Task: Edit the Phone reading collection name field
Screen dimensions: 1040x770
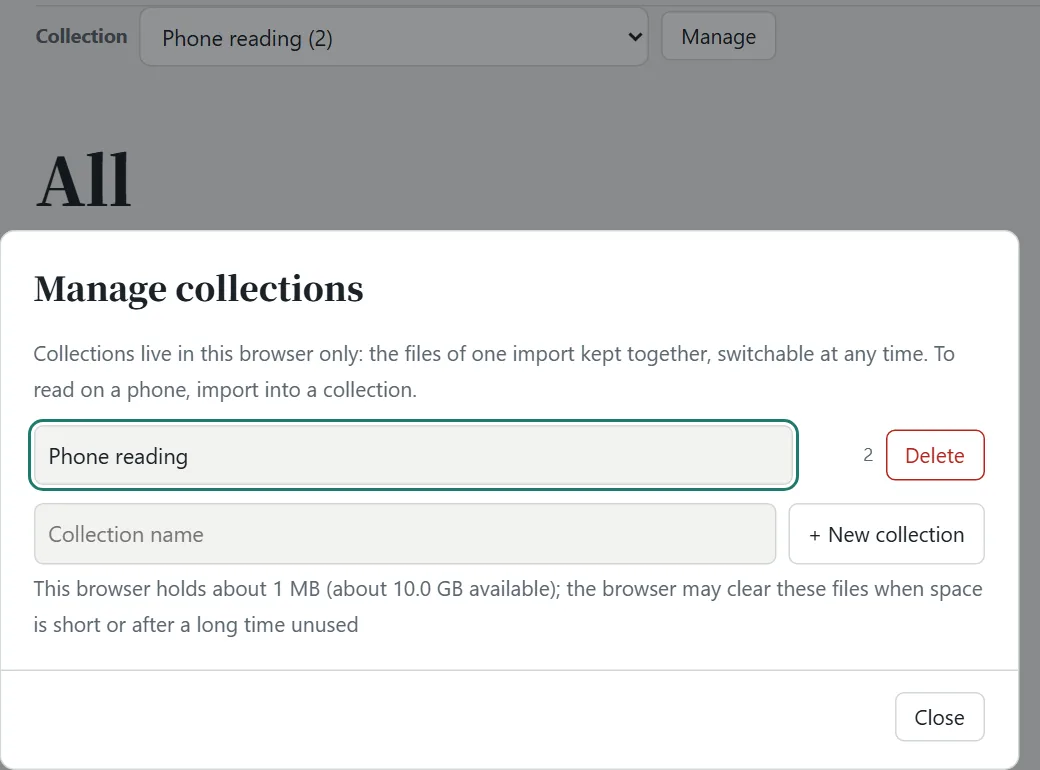Action: (x=413, y=456)
